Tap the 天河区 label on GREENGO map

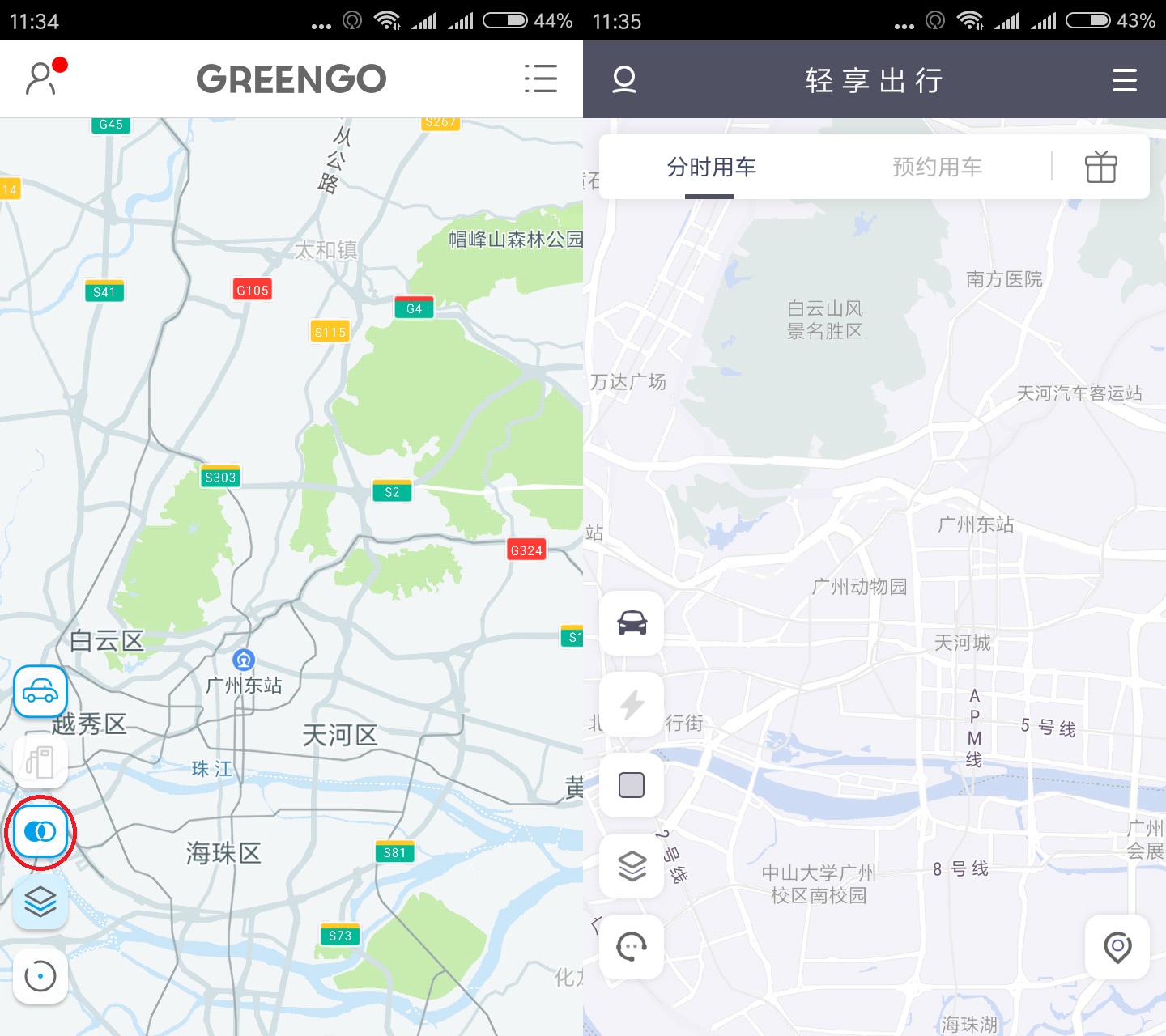point(339,735)
